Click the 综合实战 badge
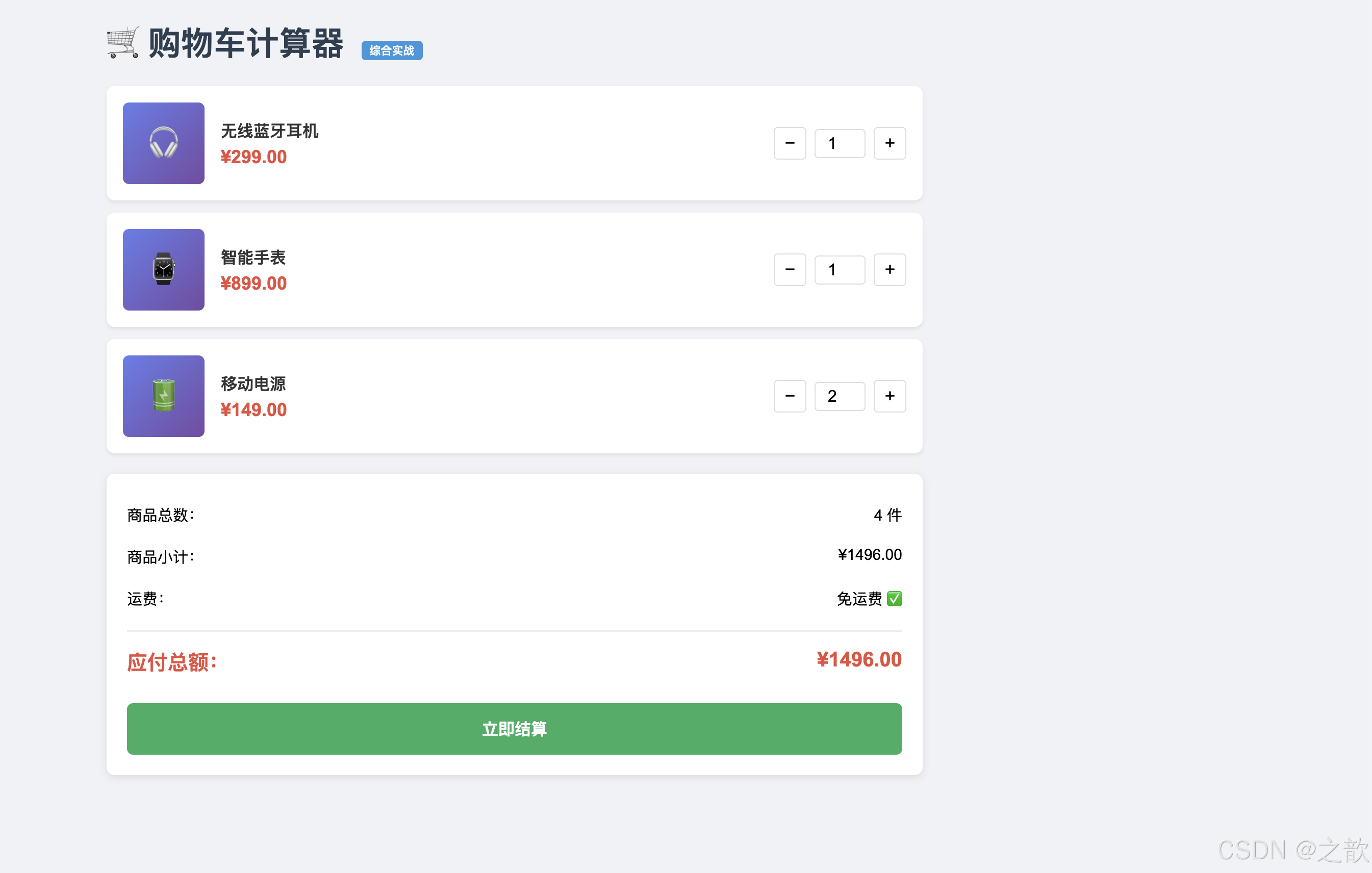This screenshot has height=873, width=1372. pos(391,50)
